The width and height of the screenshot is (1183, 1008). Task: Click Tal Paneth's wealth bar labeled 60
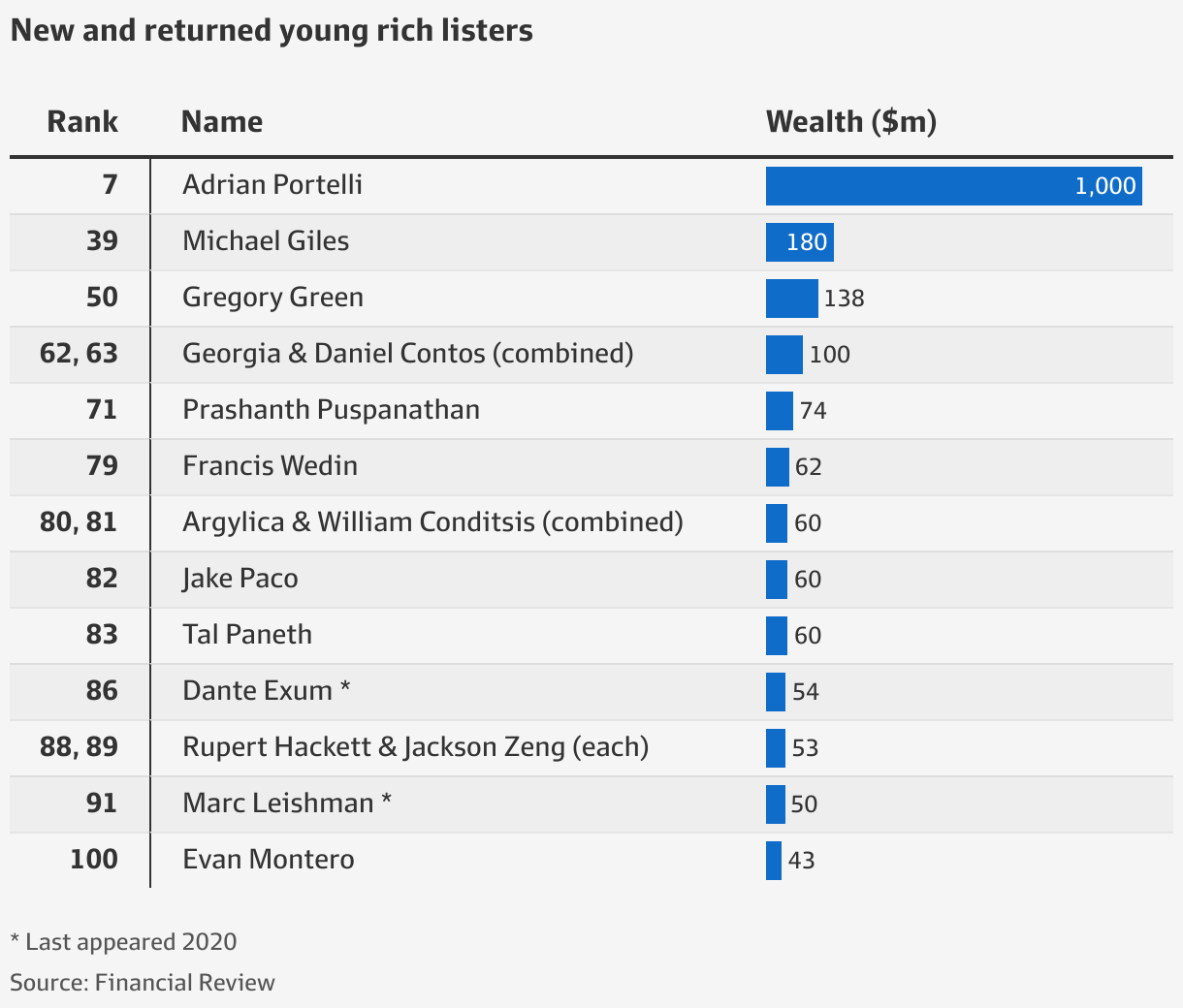pyautogui.click(x=777, y=636)
